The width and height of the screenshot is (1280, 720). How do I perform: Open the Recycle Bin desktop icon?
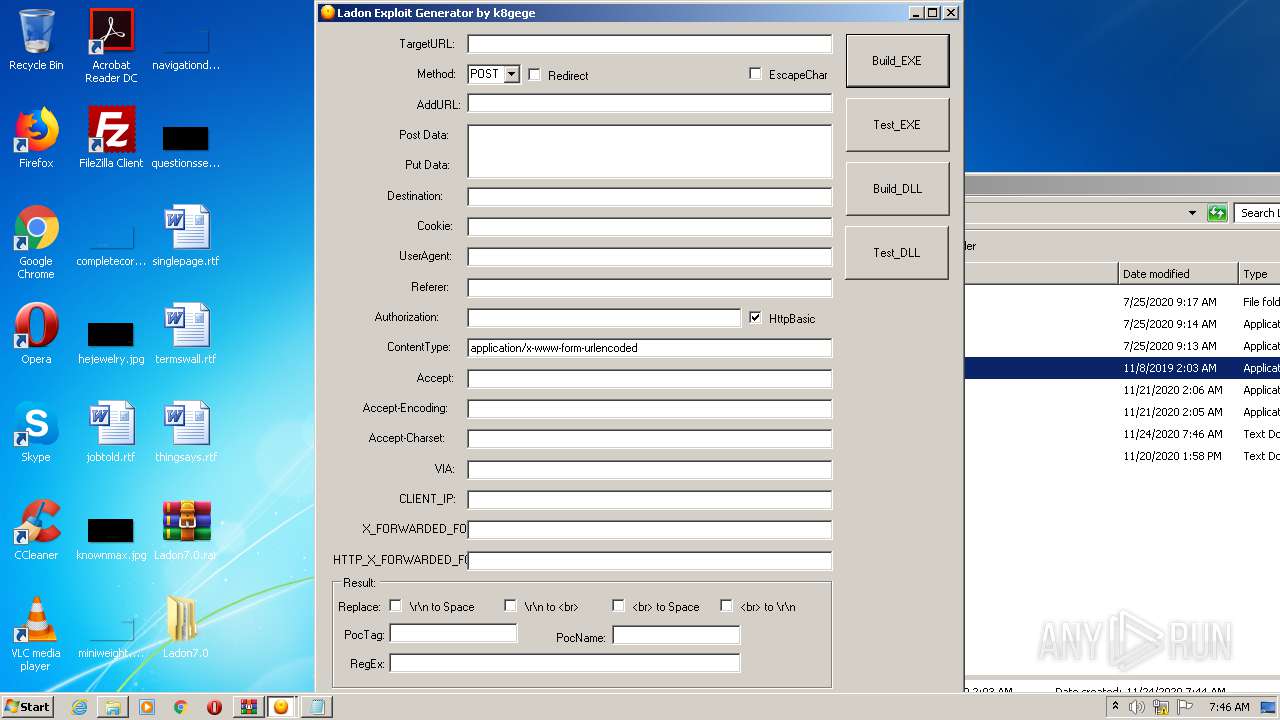(x=36, y=40)
